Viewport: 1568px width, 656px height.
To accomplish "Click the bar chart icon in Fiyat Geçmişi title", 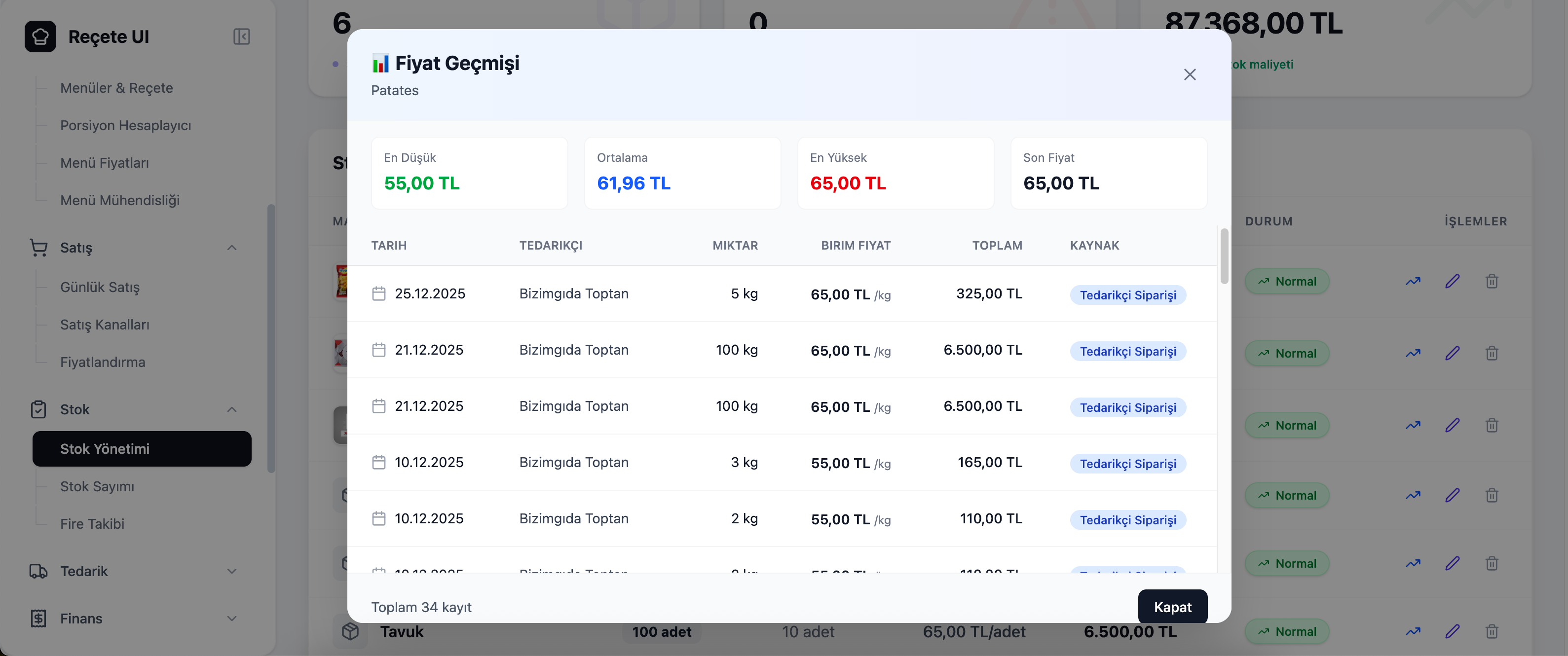I will [x=380, y=63].
